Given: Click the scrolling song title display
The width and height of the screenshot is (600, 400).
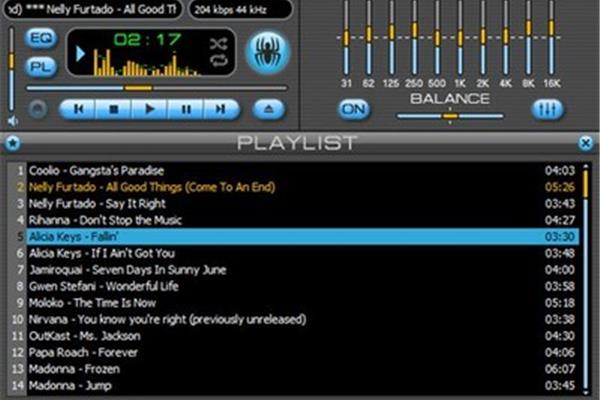Looking at the screenshot, I should tap(92, 9).
